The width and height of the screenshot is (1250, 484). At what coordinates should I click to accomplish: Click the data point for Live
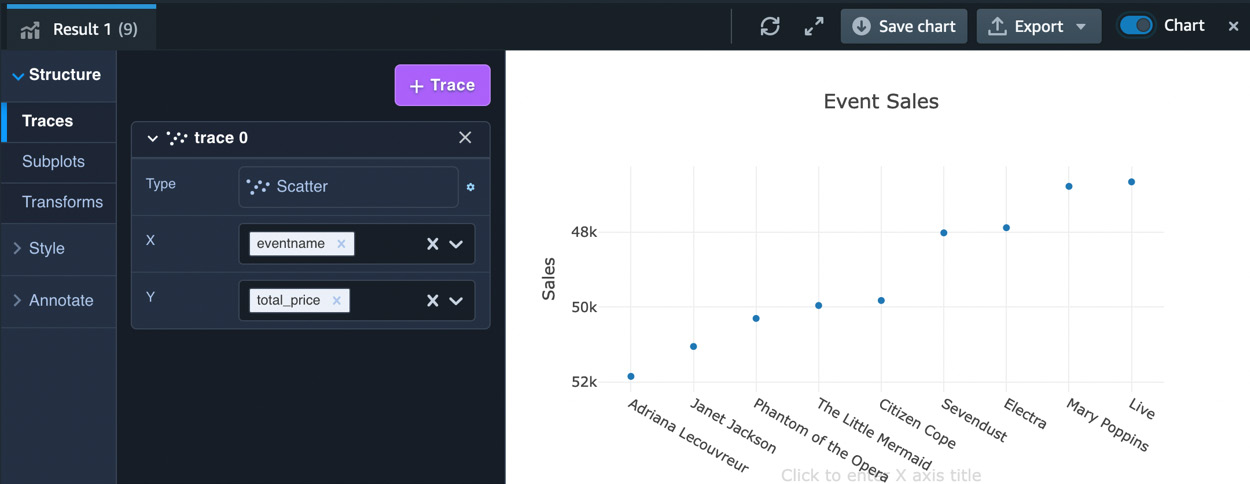point(1131,182)
